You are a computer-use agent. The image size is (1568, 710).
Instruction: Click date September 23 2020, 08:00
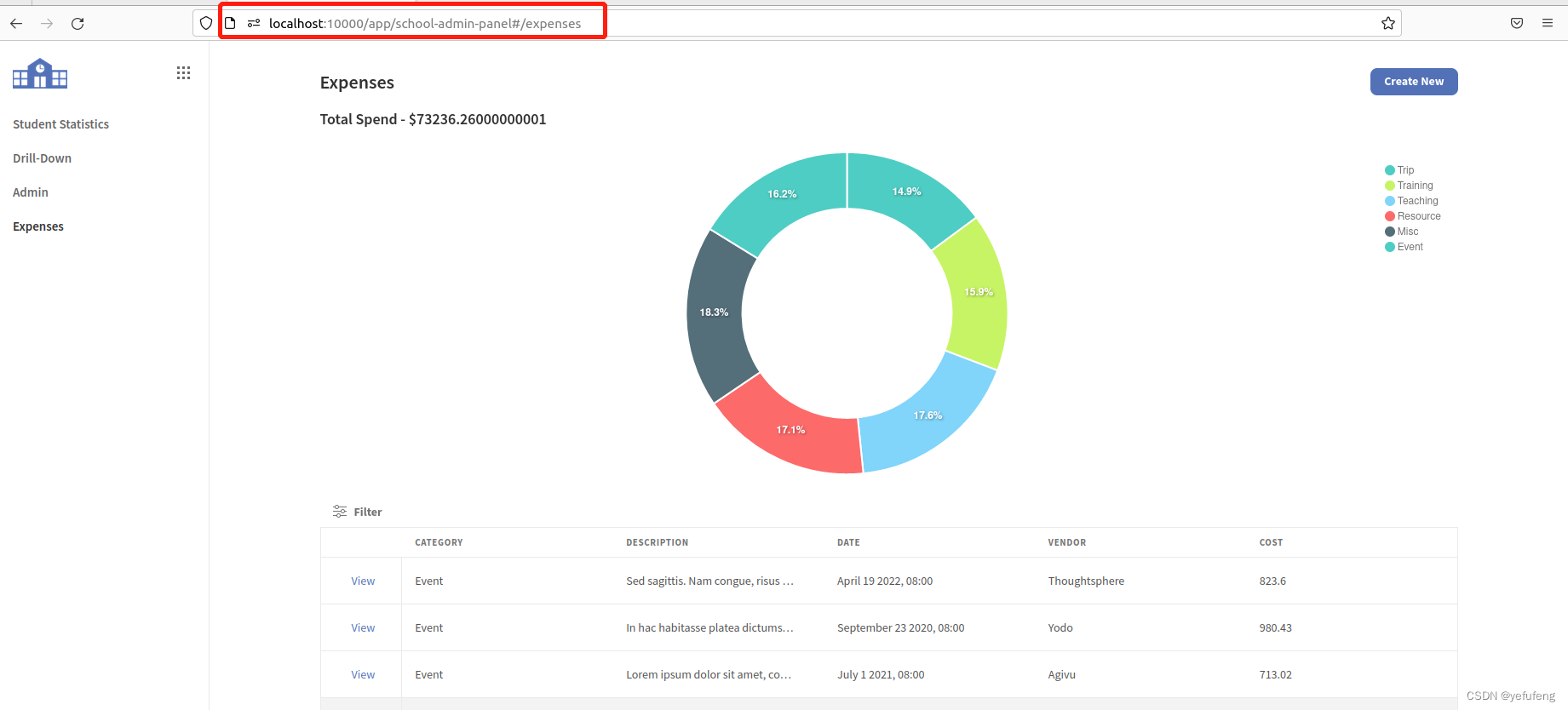pos(900,628)
